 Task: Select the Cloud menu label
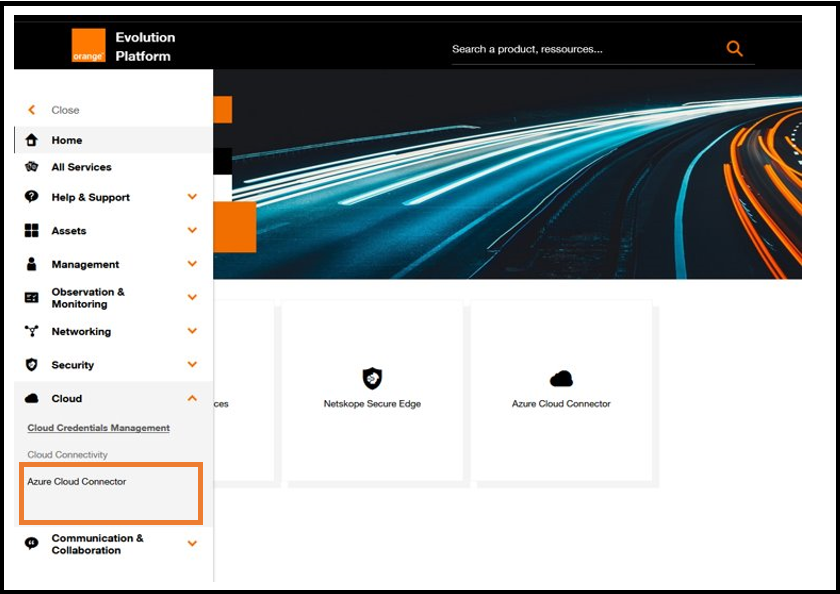[x=67, y=398]
